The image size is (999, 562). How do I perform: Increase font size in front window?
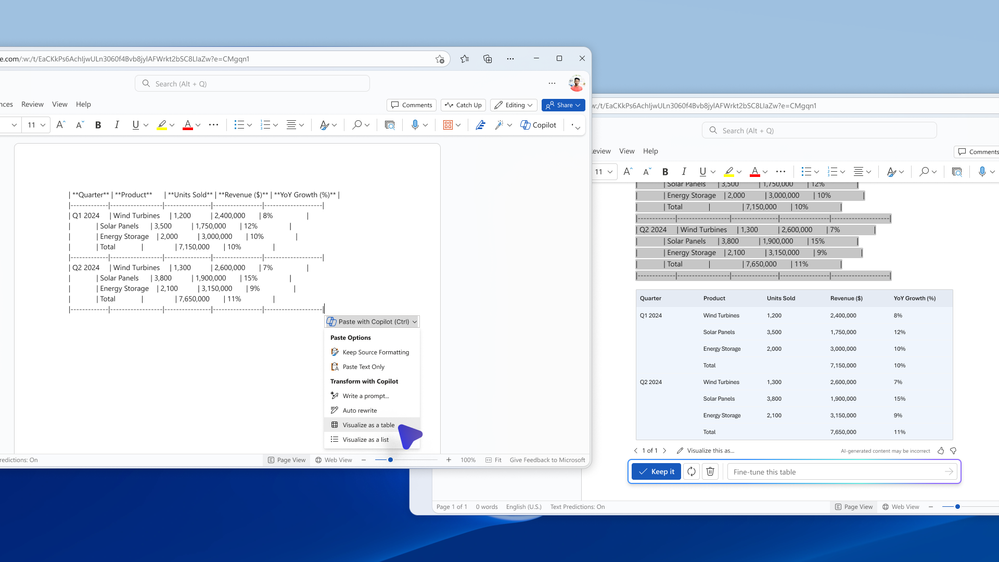click(x=61, y=125)
